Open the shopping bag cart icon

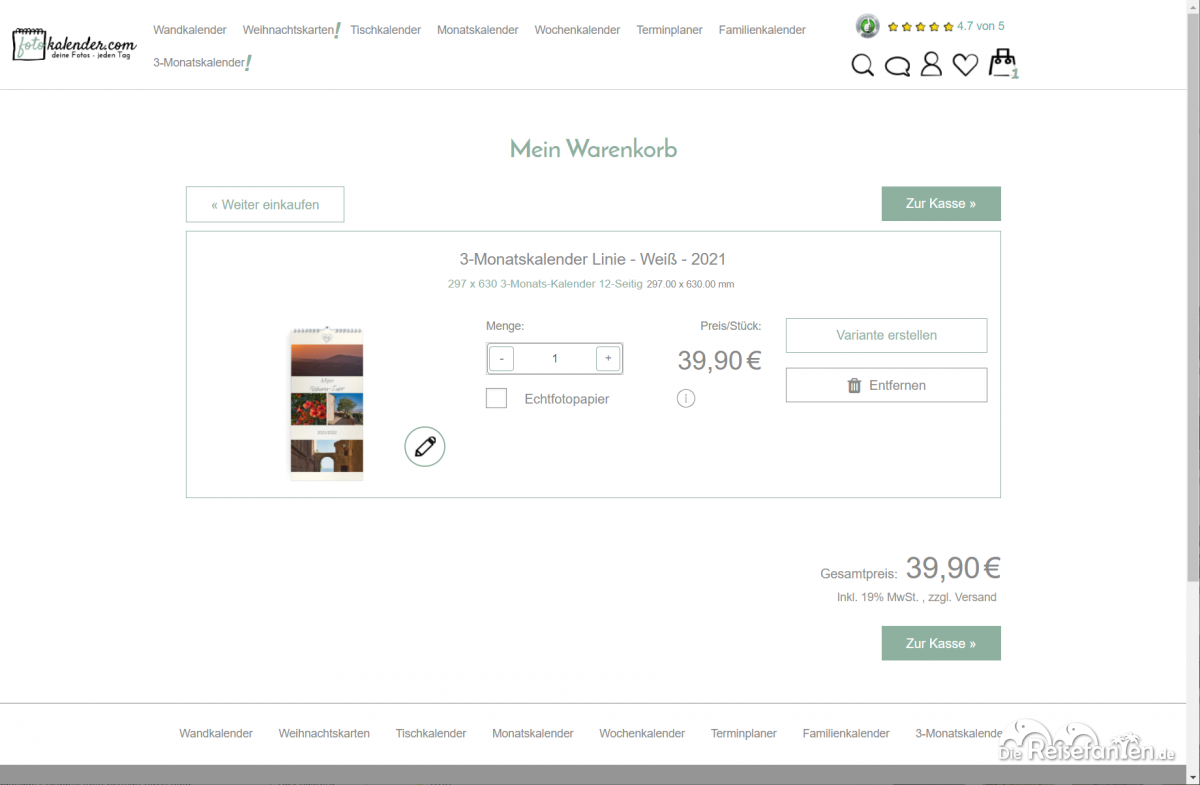click(1002, 64)
